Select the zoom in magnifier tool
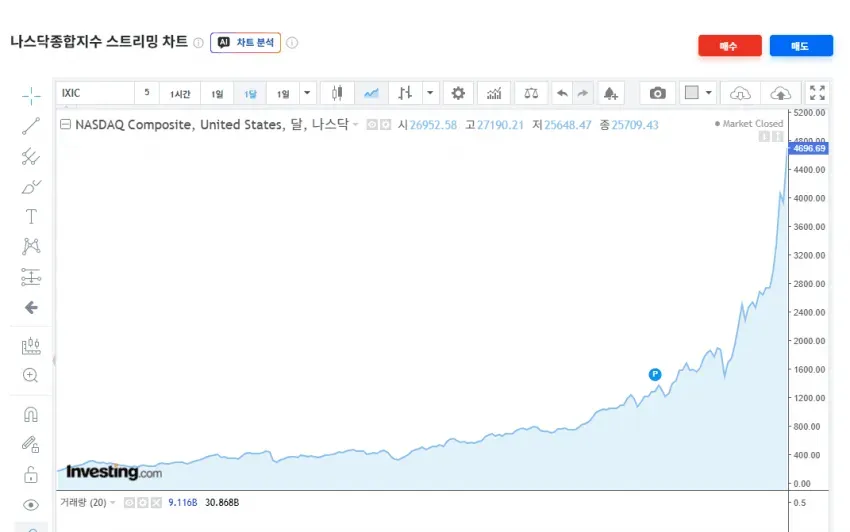The image size is (850, 532). pos(31,375)
